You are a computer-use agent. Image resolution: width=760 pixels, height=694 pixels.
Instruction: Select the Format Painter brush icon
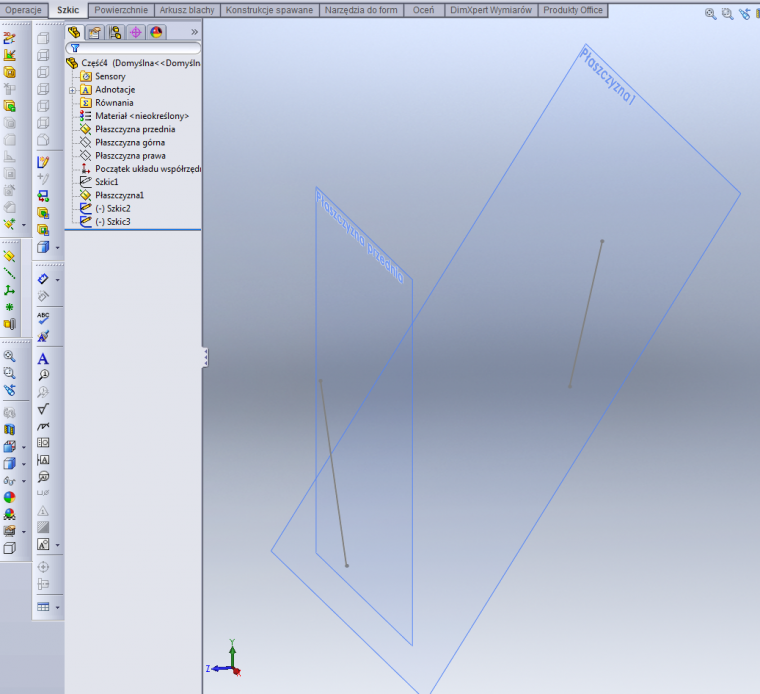43,336
